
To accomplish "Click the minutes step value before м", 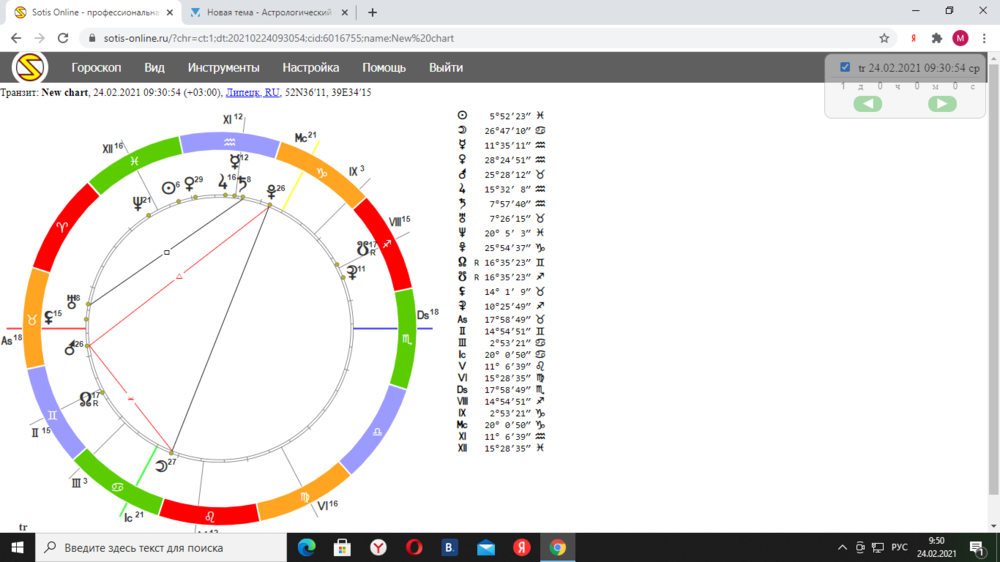I will point(917,86).
